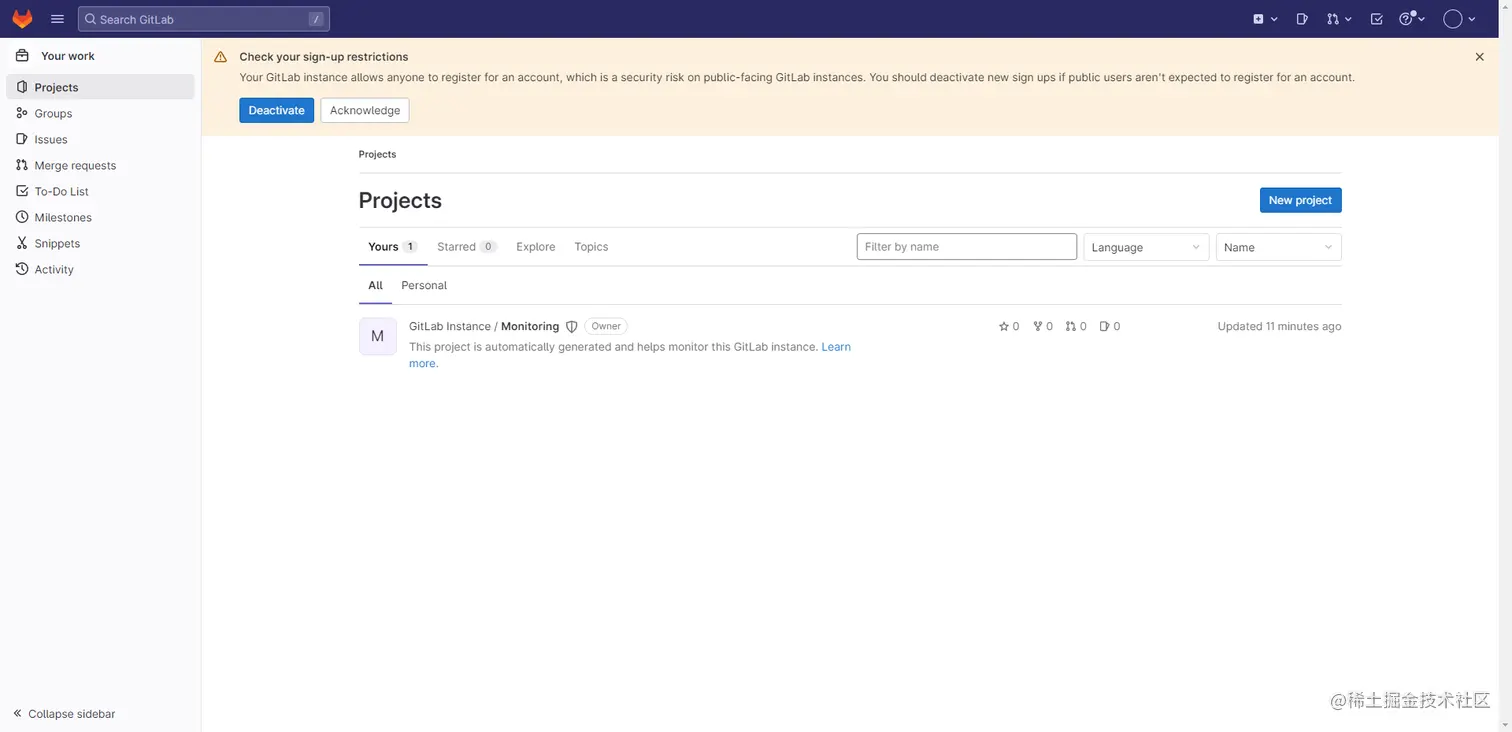Screen dimensions: 1512x732
Task: Open To-Do List in the sidebar
Action: coord(100,191)
